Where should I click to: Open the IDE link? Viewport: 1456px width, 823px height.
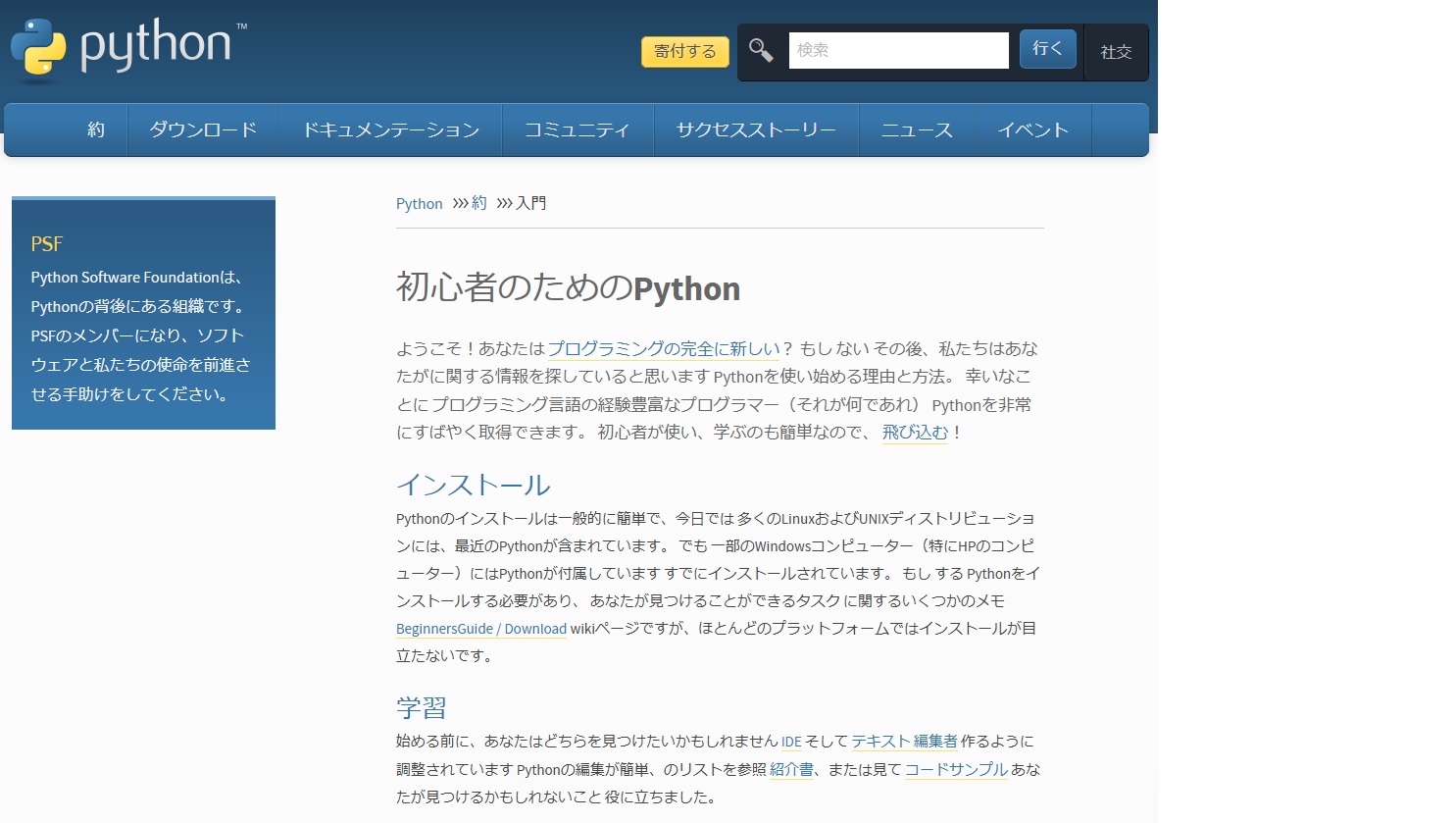click(x=791, y=742)
